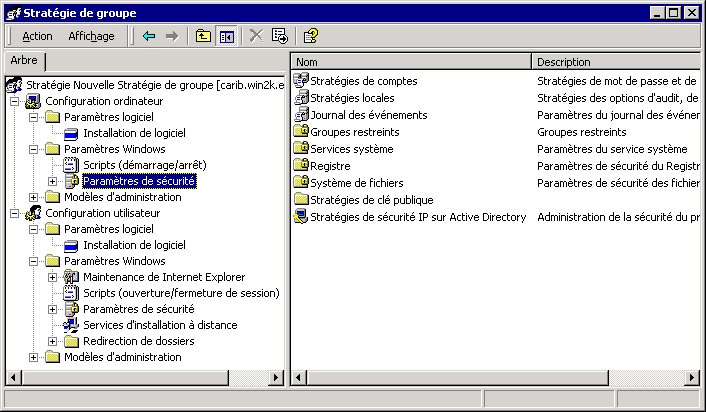The image size is (706, 412).
Task: Click Scripts (démarrage/arrêt) script icon
Action: point(71,165)
